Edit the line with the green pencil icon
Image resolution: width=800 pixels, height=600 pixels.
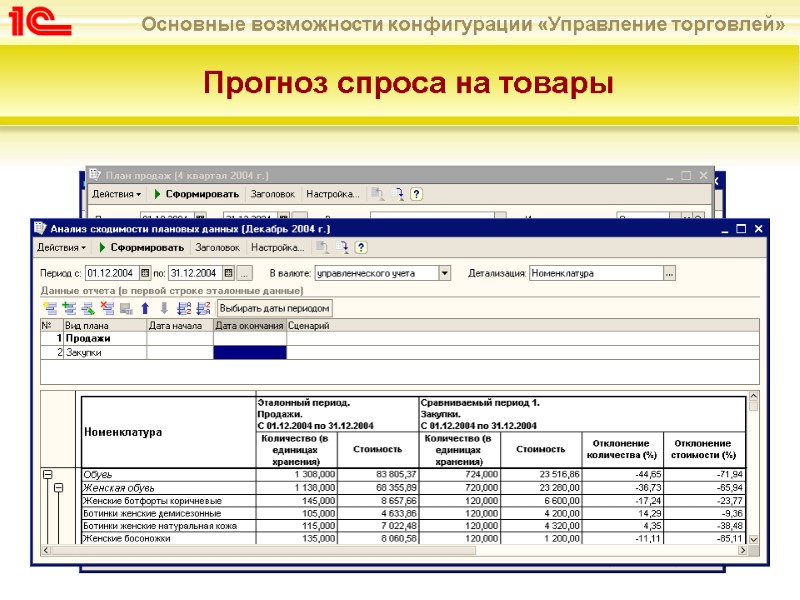(x=91, y=308)
